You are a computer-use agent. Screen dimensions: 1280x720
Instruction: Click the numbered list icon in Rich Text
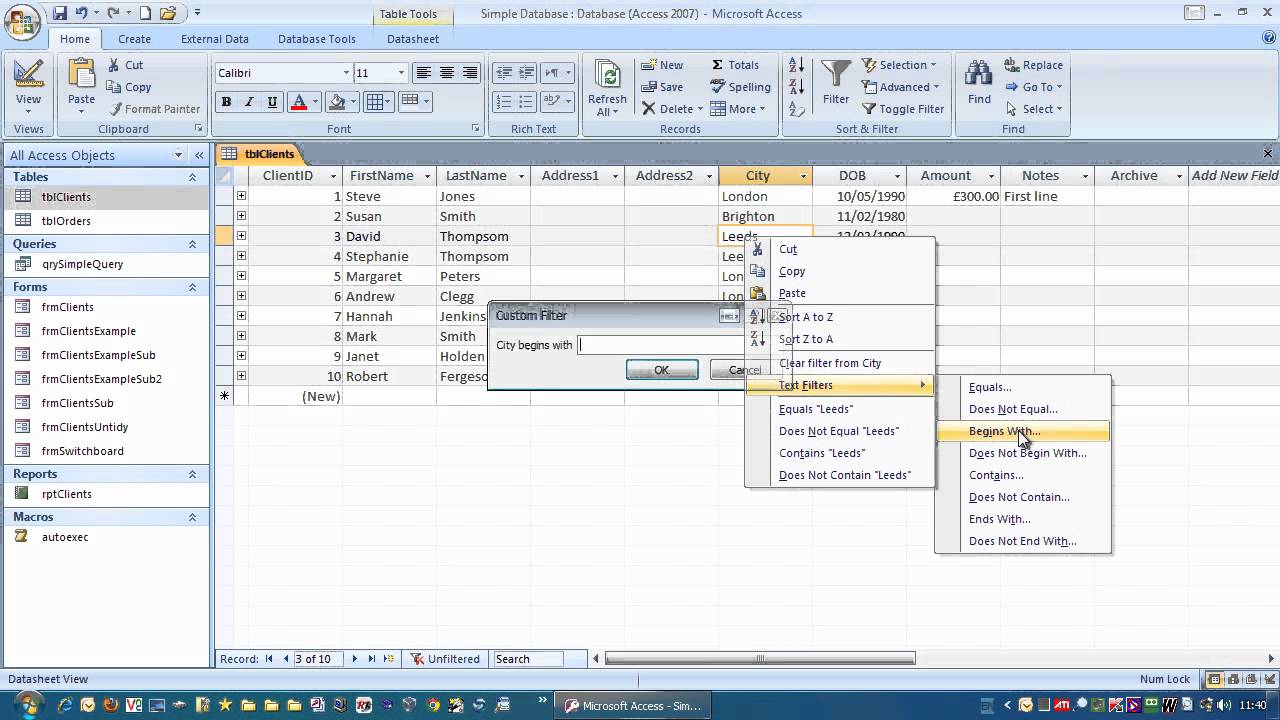coord(504,102)
